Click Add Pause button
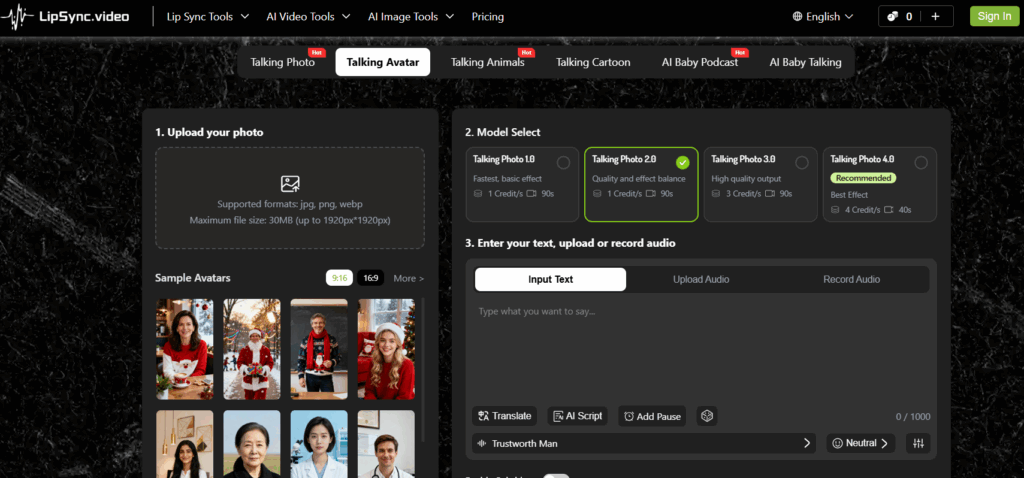Viewport: 1024px width, 478px height. pyautogui.click(x=652, y=416)
